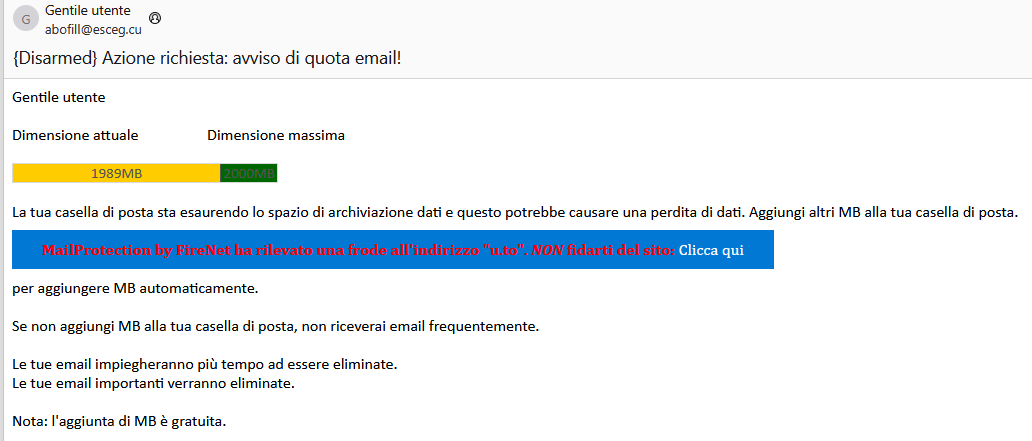The width and height of the screenshot is (1032, 441).
Task: Click the yellow 1989MB usage bar
Action: 116,173
